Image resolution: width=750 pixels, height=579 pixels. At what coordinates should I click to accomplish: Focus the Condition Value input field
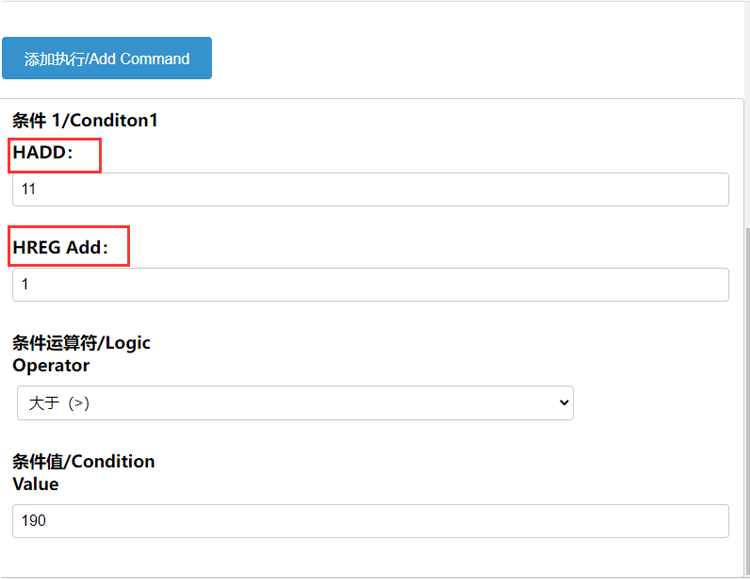click(x=370, y=521)
